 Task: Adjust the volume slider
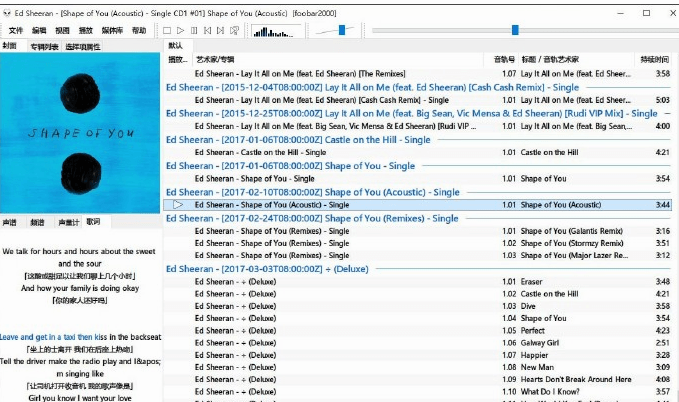click(x=342, y=30)
